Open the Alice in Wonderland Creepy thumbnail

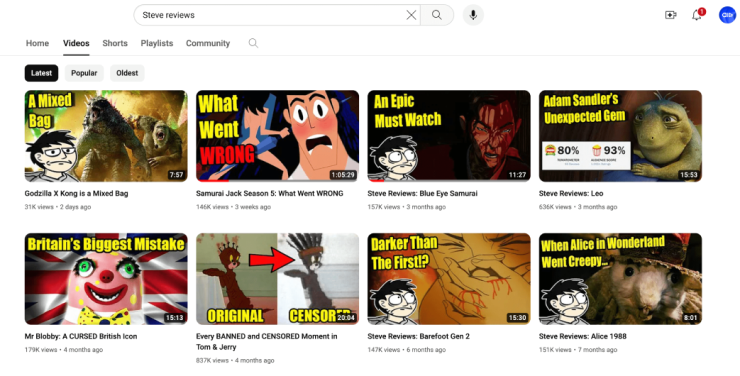[x=620, y=279]
